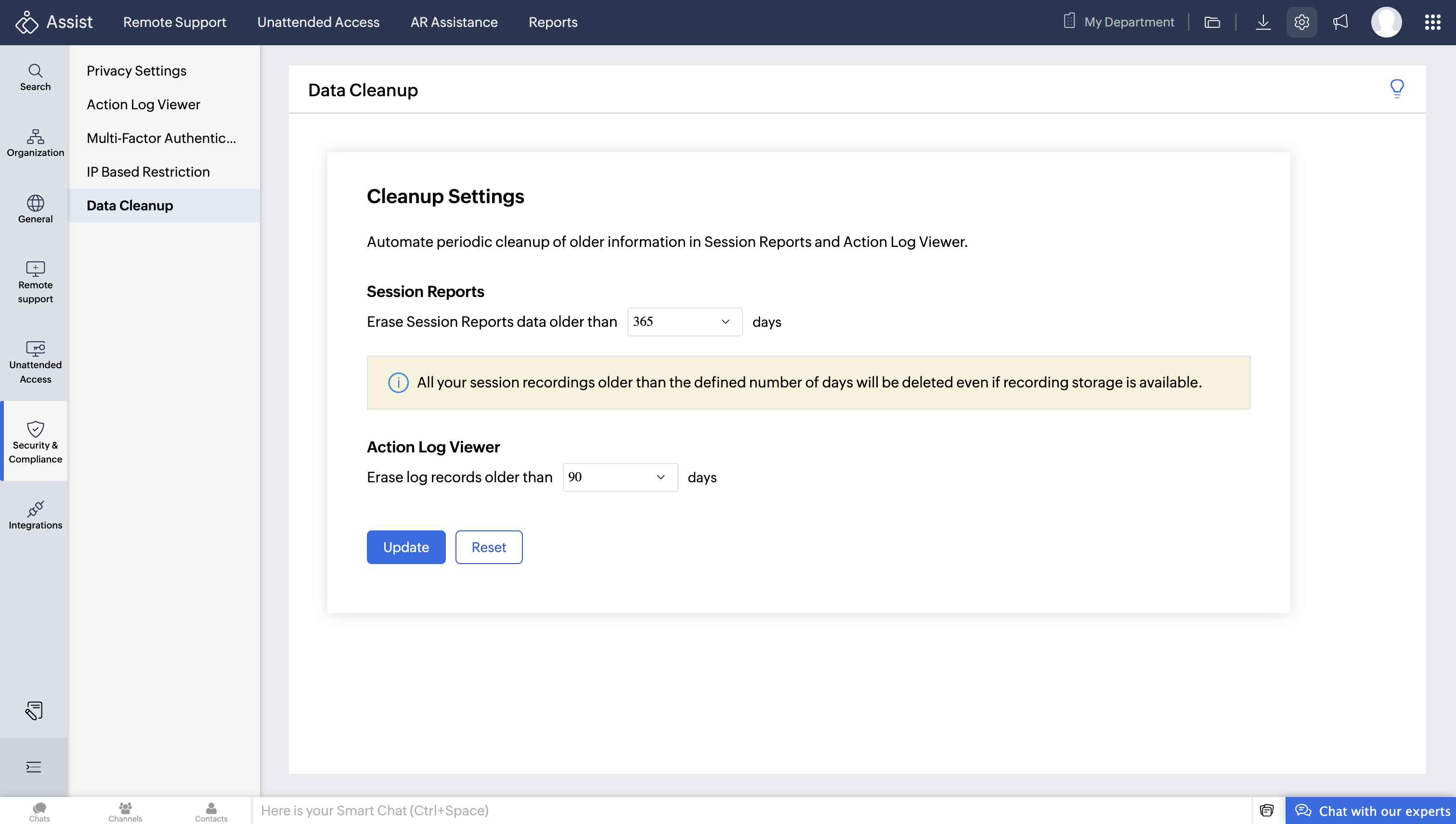
Task: Open the My Department selector
Action: [x=1118, y=22]
